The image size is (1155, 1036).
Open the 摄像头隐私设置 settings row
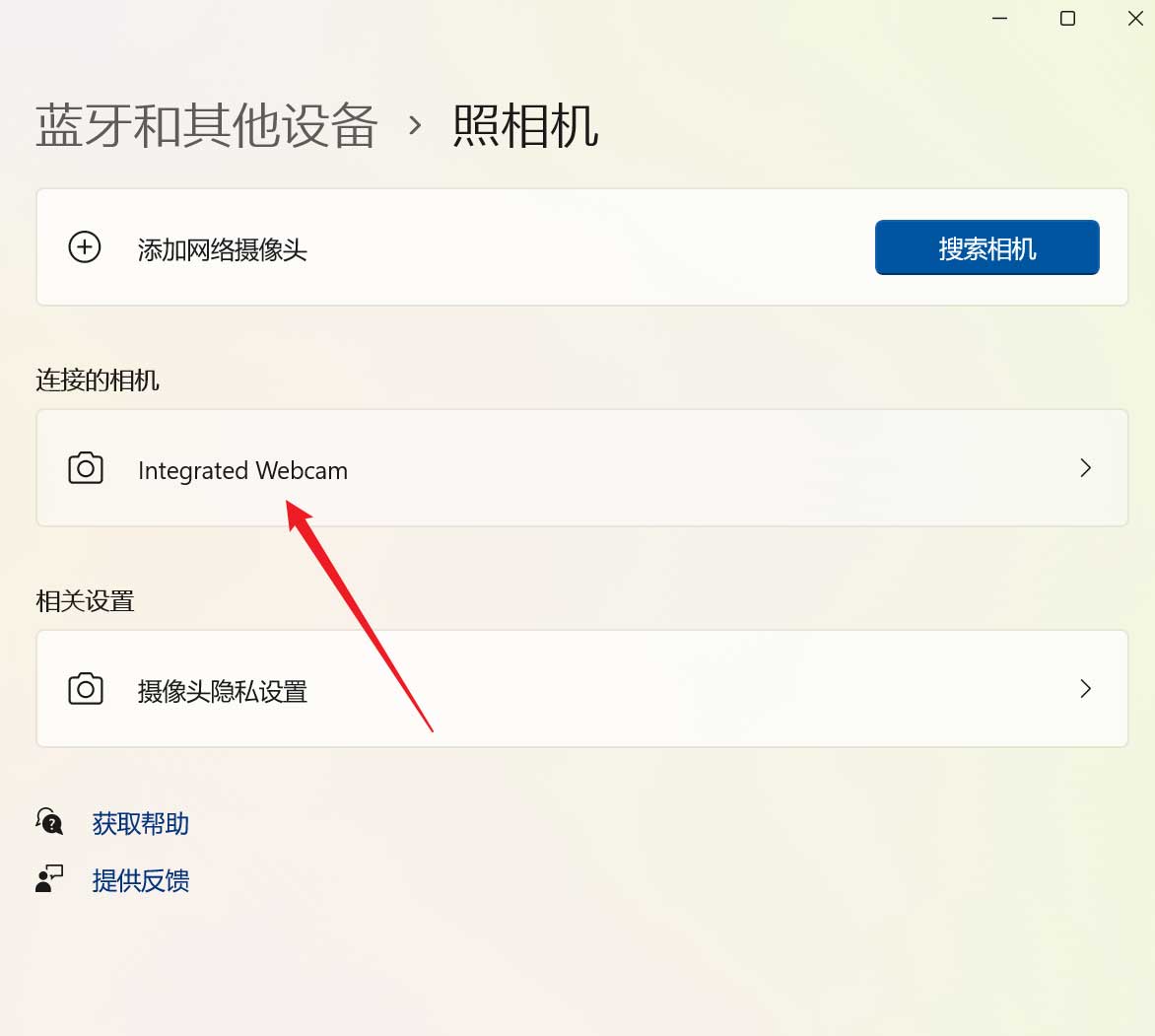click(x=581, y=689)
